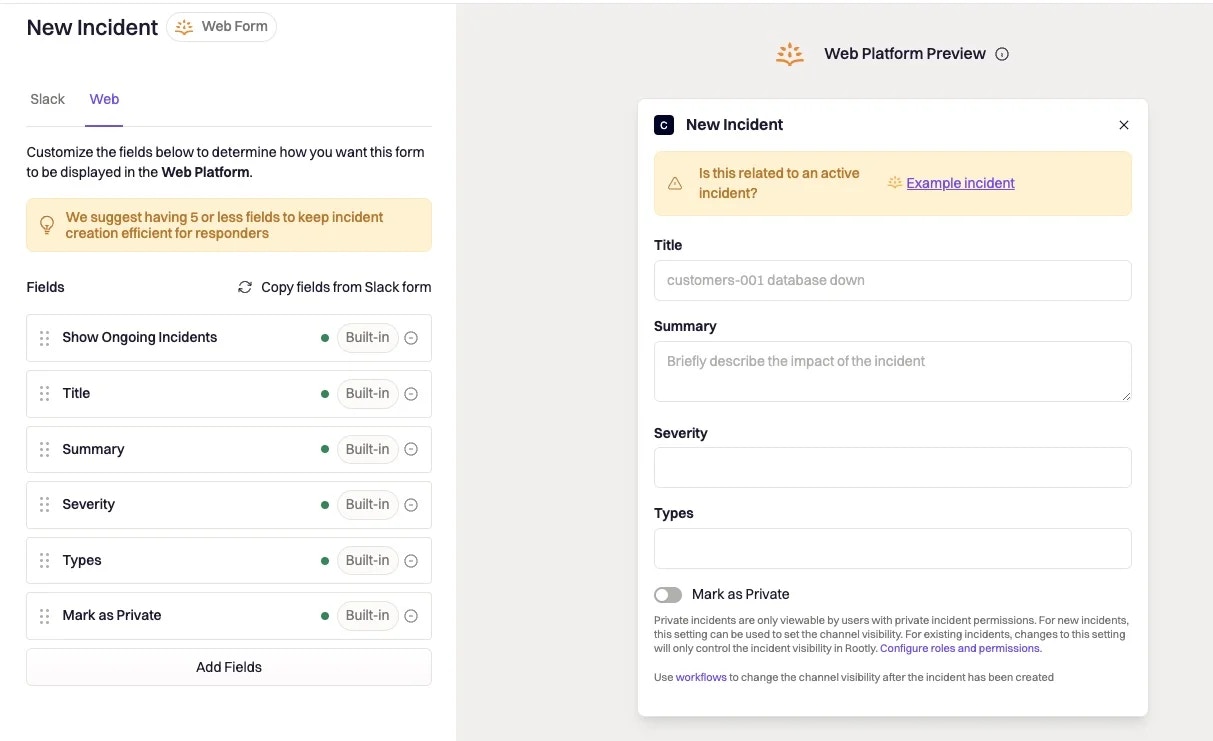
Task: Click the Summary text area in preview
Action: pyautogui.click(x=893, y=372)
